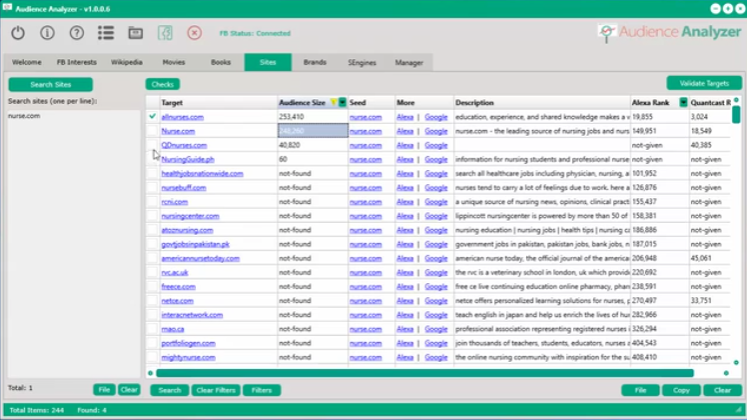Open the Alexa link for rvc.ac.uk row
This screenshot has width=747, height=420.
click(405, 272)
